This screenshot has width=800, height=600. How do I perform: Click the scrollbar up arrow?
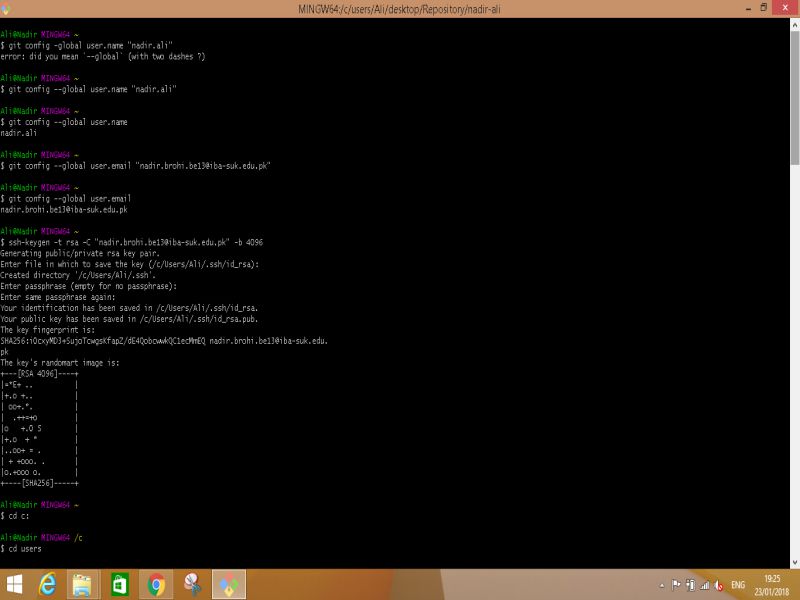tap(795, 24)
